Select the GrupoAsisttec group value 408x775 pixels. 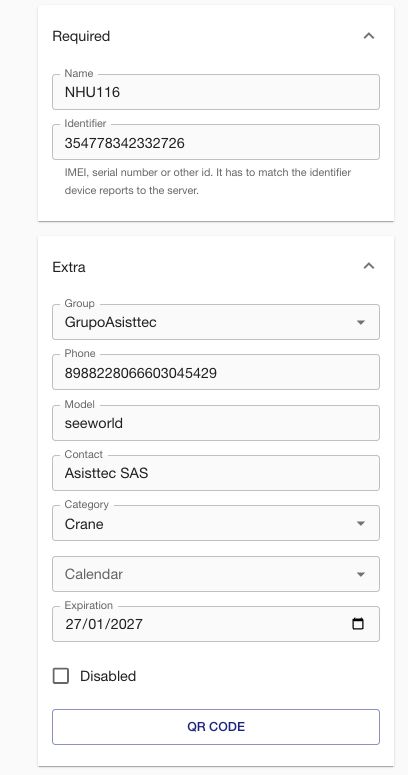coord(111,323)
